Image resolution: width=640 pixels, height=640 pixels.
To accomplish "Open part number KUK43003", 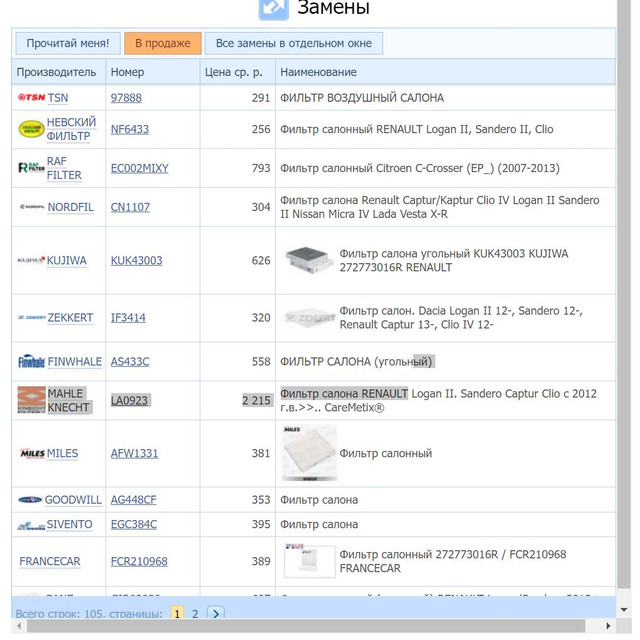I will (x=136, y=260).
